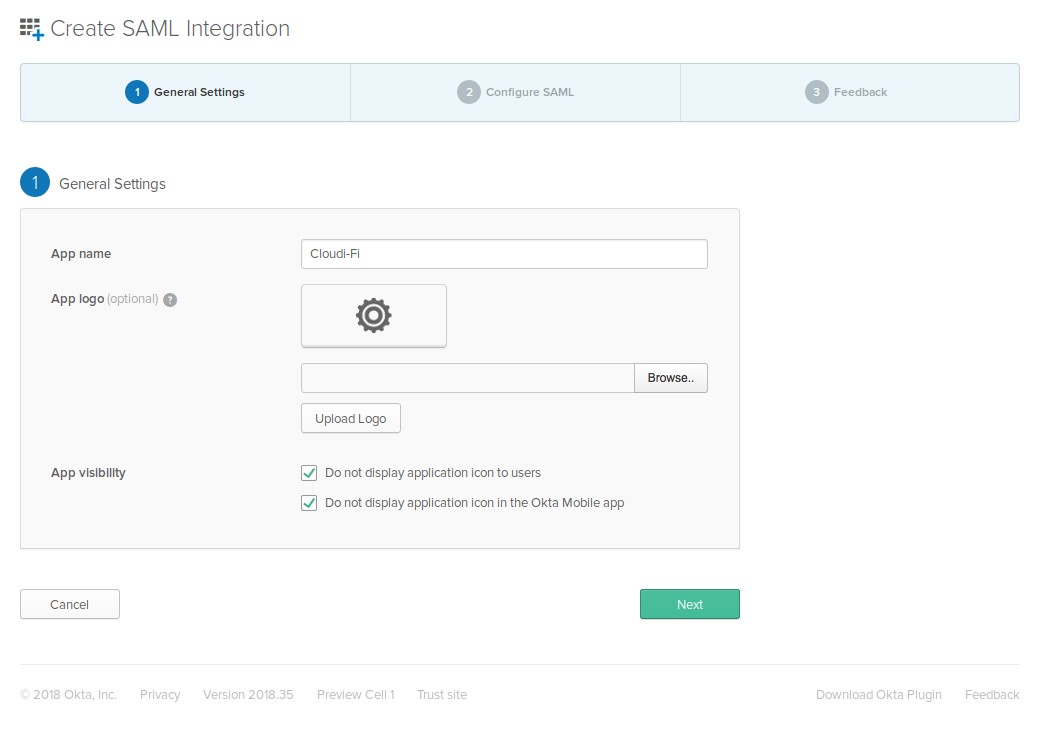Click the step 2 circle next to Configure SAML
Screen dimensions: 1047x753
(469, 92)
